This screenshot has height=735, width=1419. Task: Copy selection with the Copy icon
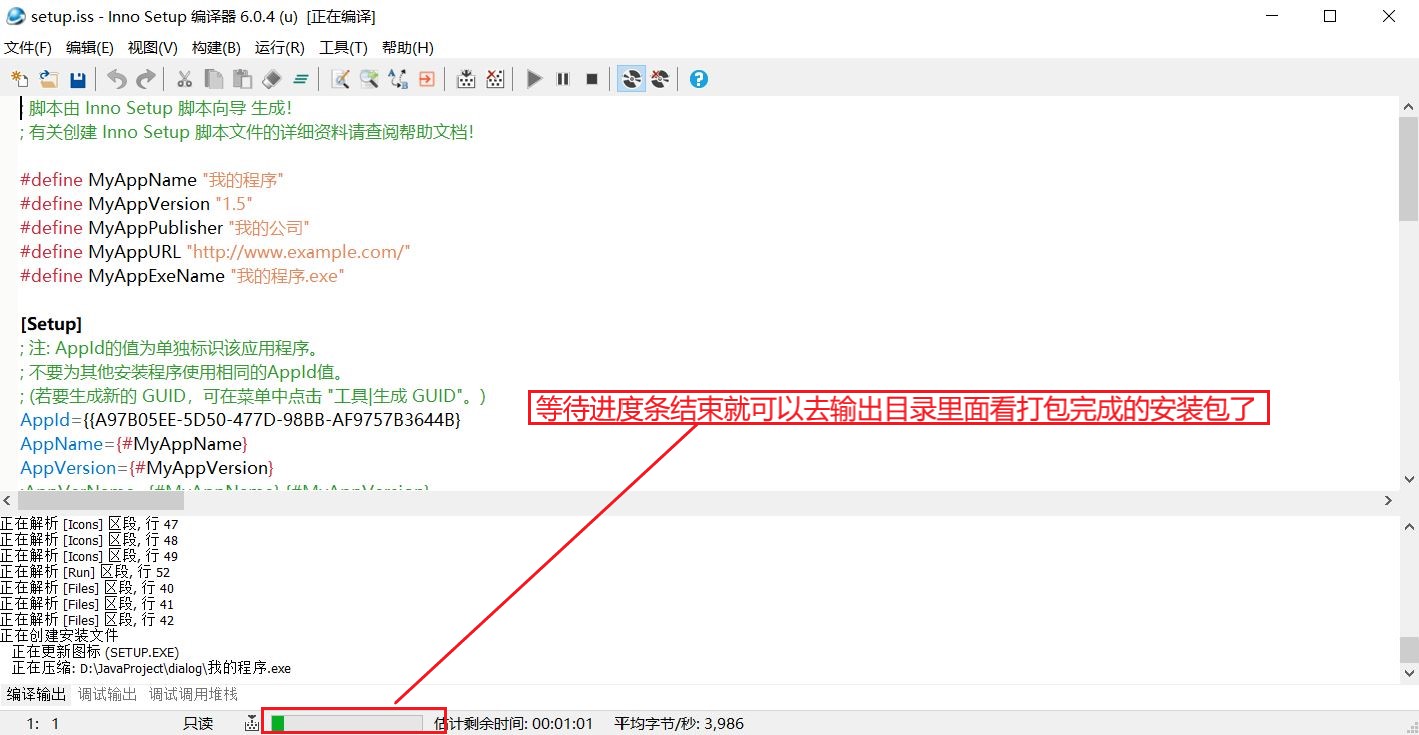[213, 79]
